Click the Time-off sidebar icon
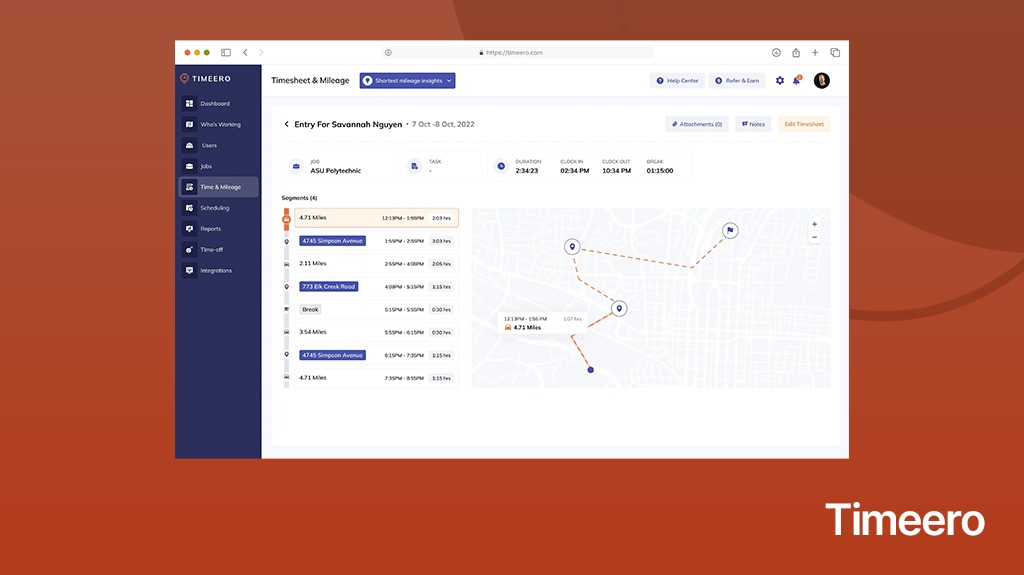 pyautogui.click(x=189, y=250)
